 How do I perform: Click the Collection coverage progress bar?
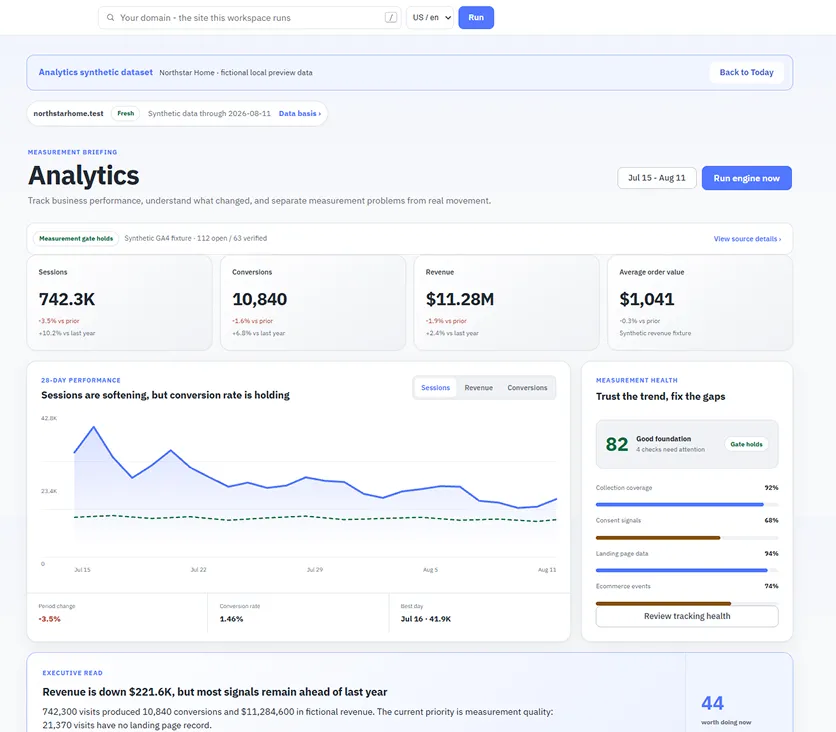[x=687, y=504]
